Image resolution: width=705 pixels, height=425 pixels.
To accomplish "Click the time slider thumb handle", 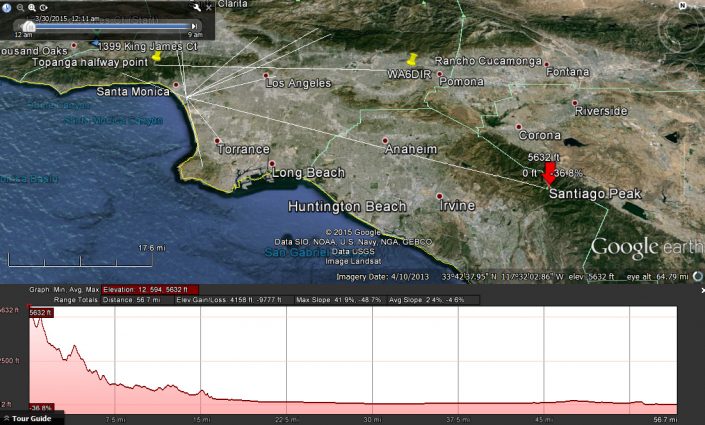I will point(29,27).
